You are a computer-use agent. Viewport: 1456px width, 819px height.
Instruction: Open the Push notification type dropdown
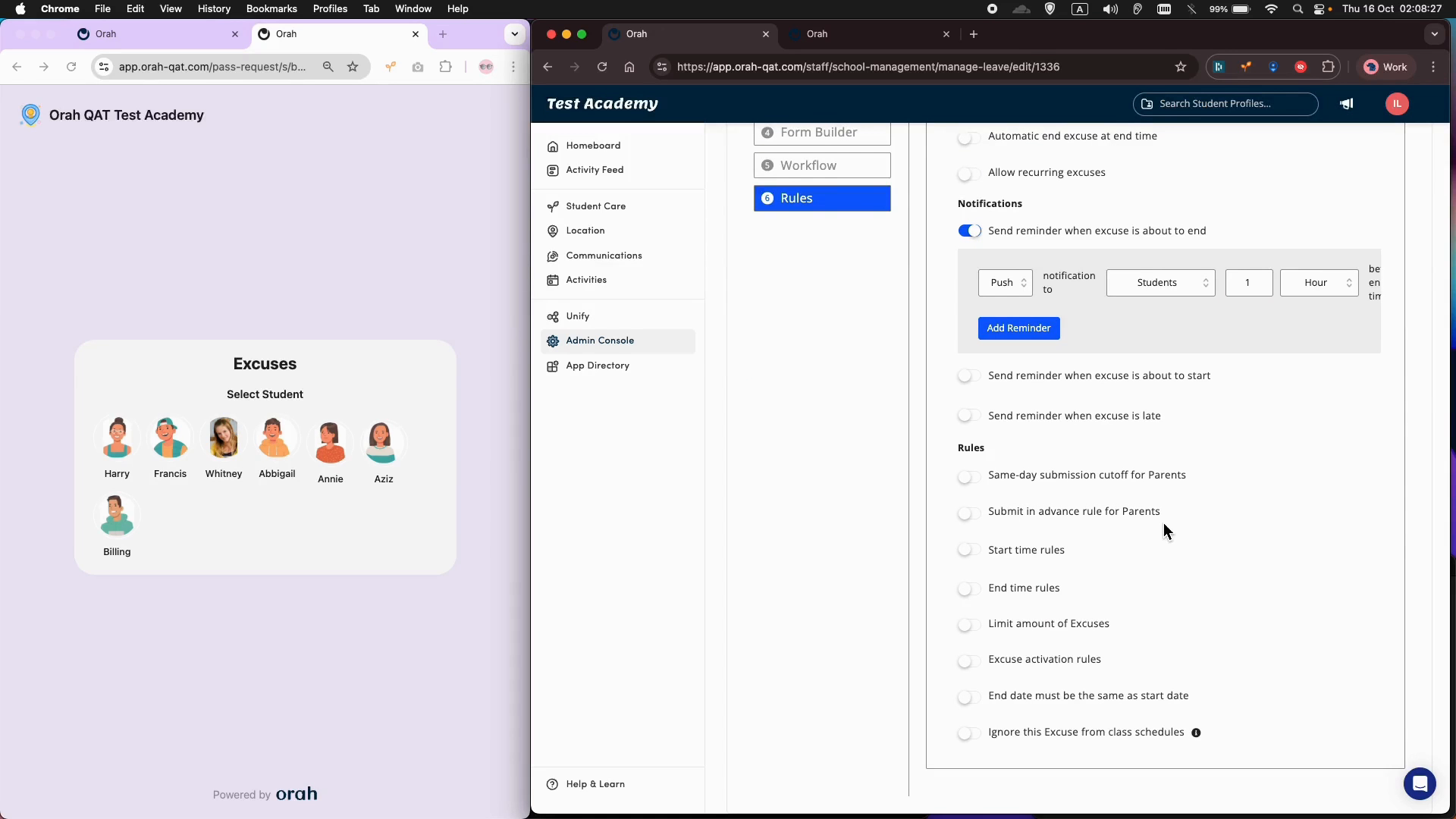(x=1006, y=283)
